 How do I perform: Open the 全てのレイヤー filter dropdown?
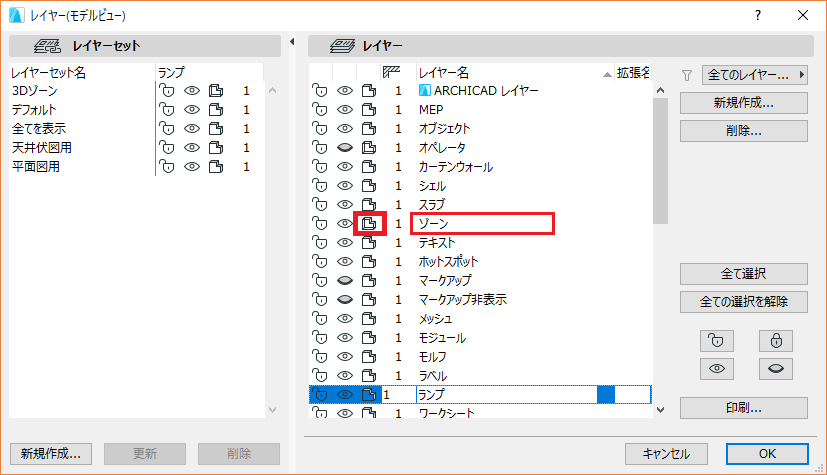click(x=754, y=75)
